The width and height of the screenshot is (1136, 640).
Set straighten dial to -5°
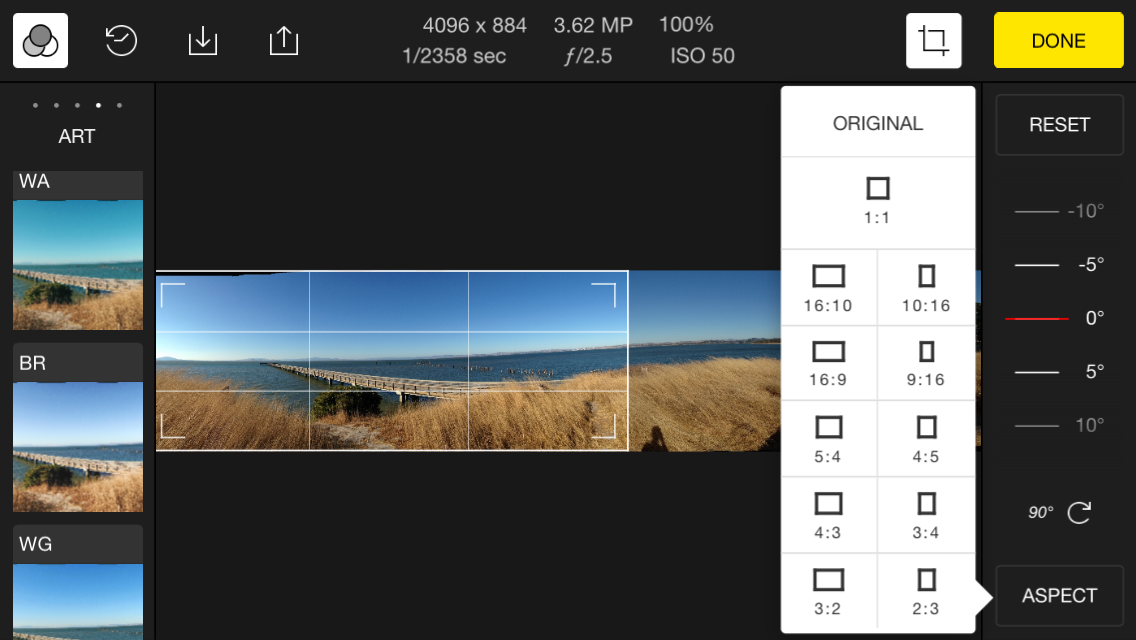pos(1059,265)
